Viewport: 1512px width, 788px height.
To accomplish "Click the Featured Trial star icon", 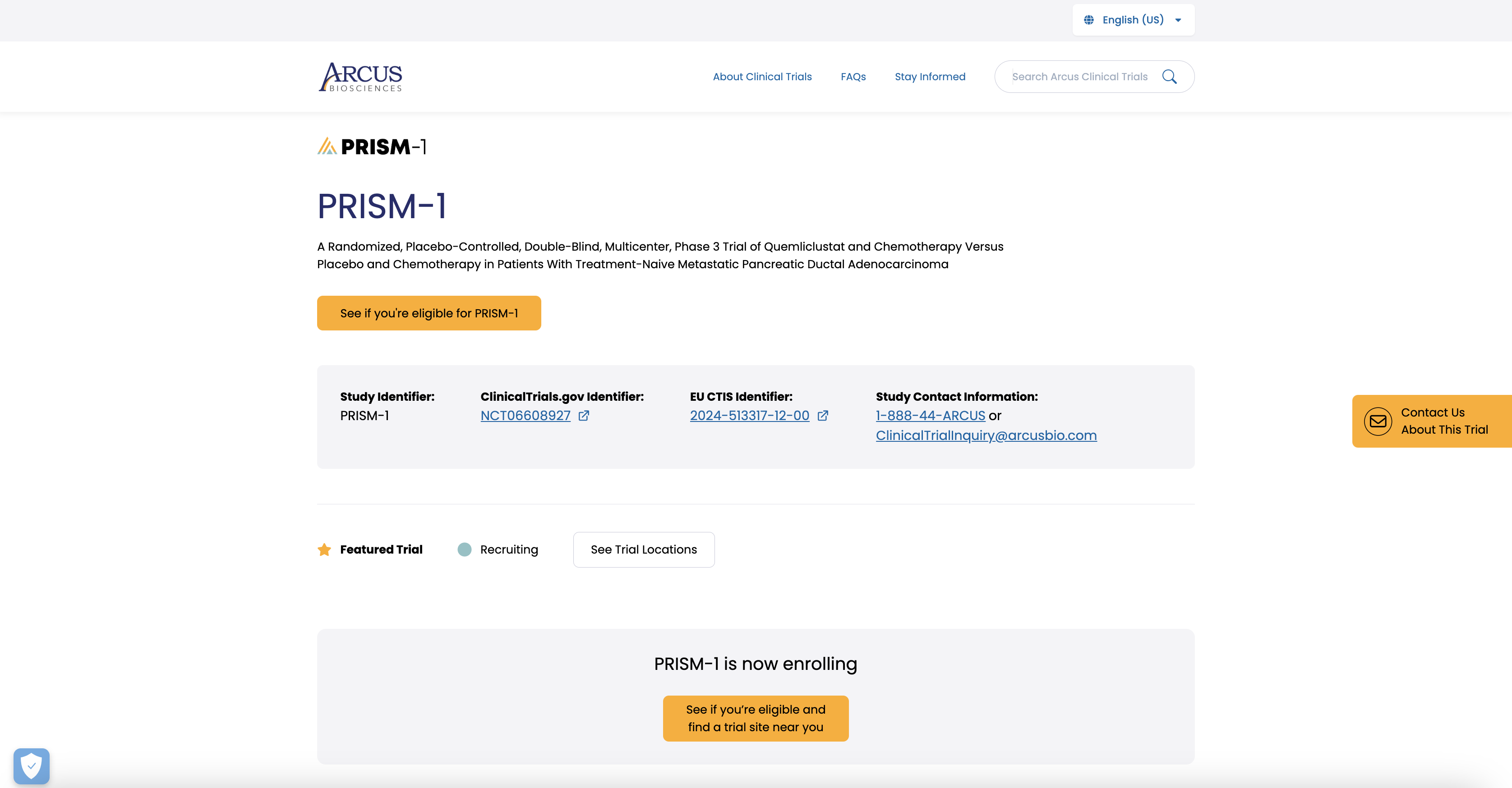I will coord(324,549).
